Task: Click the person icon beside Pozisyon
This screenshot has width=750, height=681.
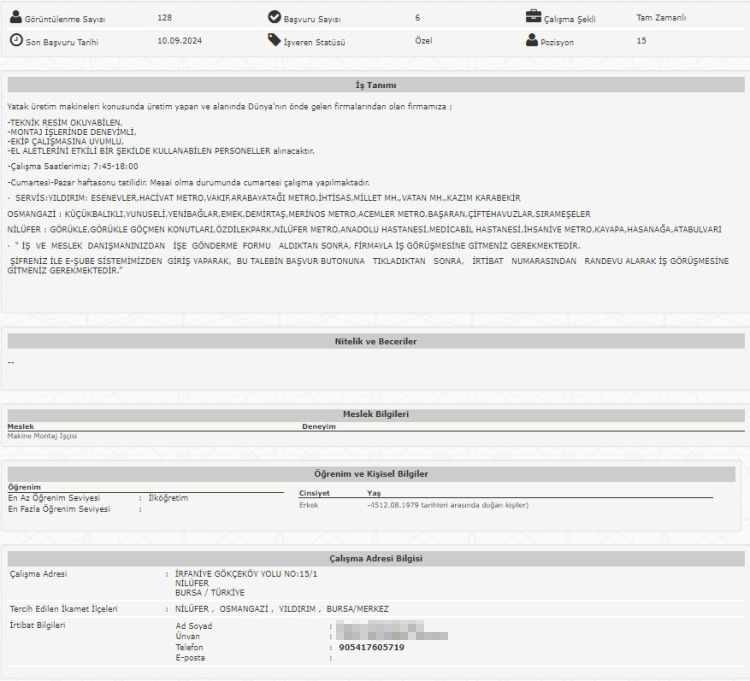Action: (x=532, y=40)
